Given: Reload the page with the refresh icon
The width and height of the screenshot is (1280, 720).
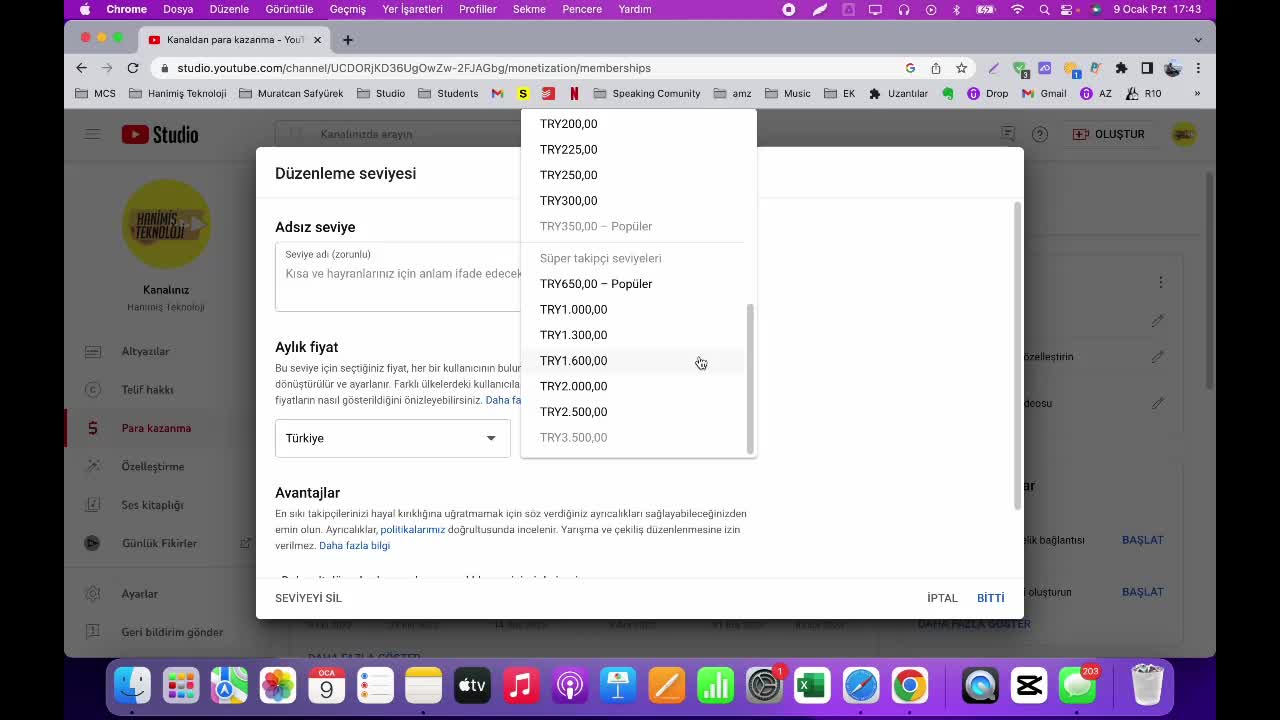Looking at the screenshot, I should tap(132, 68).
